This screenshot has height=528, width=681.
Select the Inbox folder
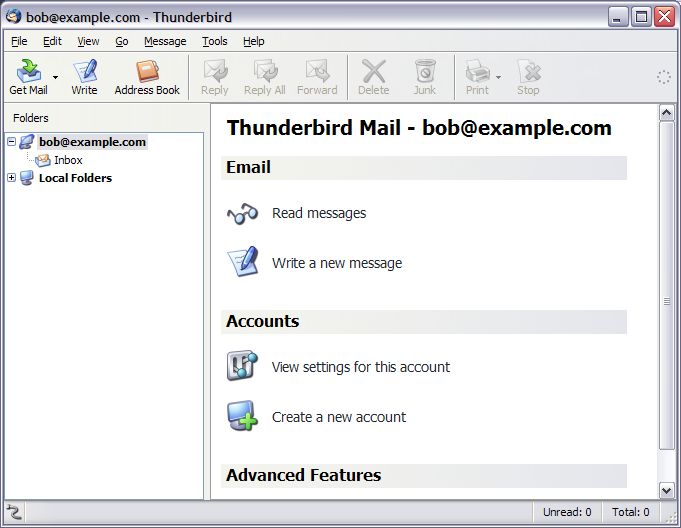pos(68,160)
